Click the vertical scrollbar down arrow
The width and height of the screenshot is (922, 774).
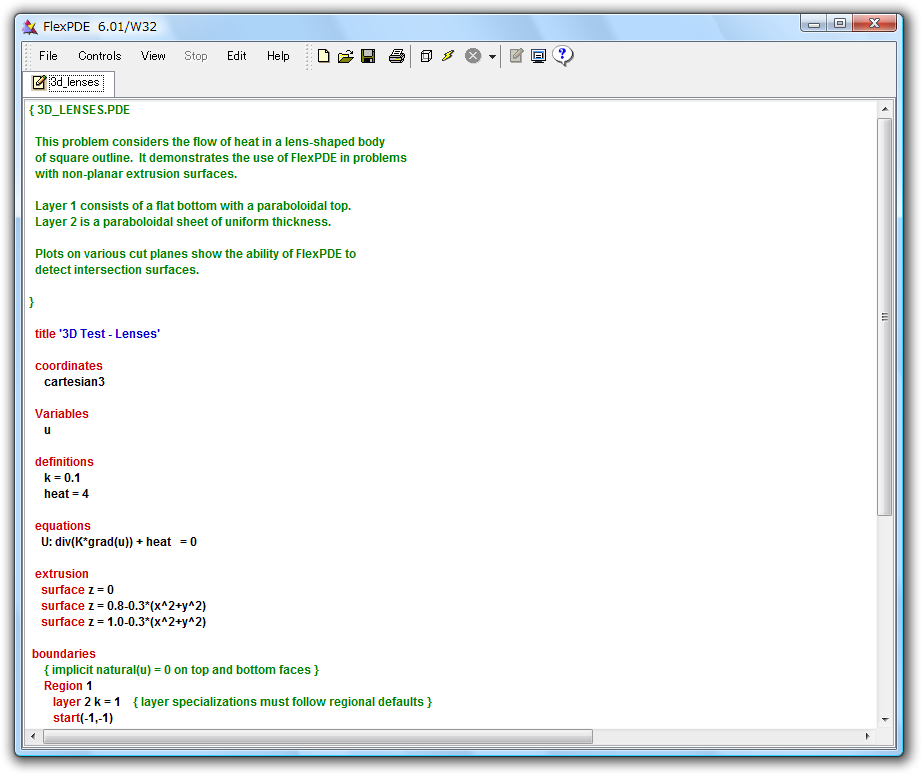point(884,719)
